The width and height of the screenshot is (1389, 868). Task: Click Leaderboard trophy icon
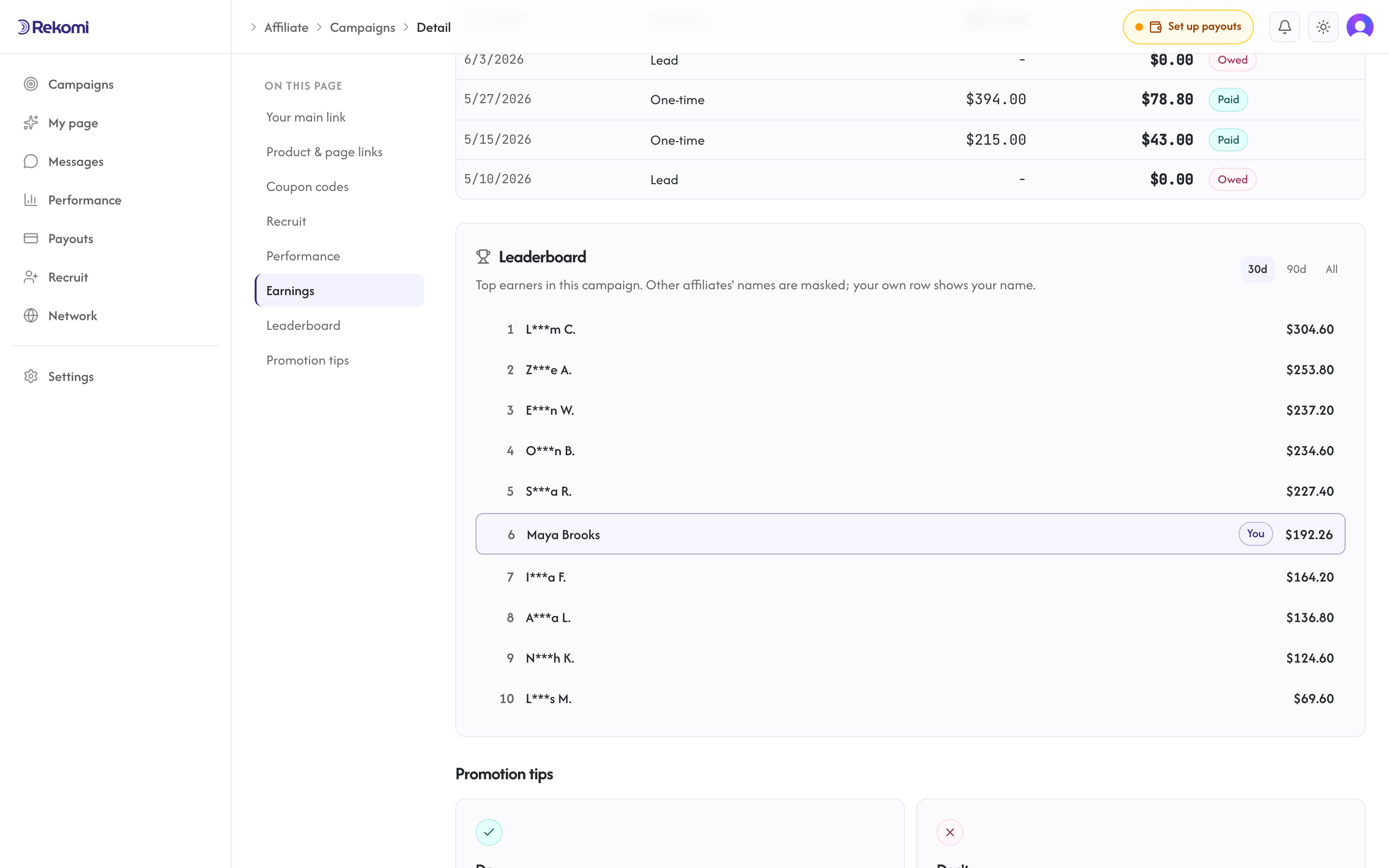tap(483, 257)
